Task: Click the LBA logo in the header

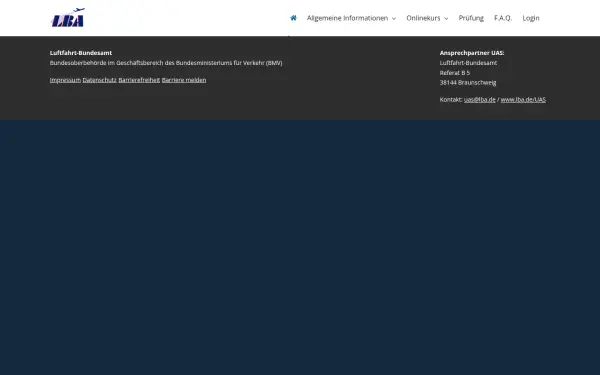Action: [68, 18]
